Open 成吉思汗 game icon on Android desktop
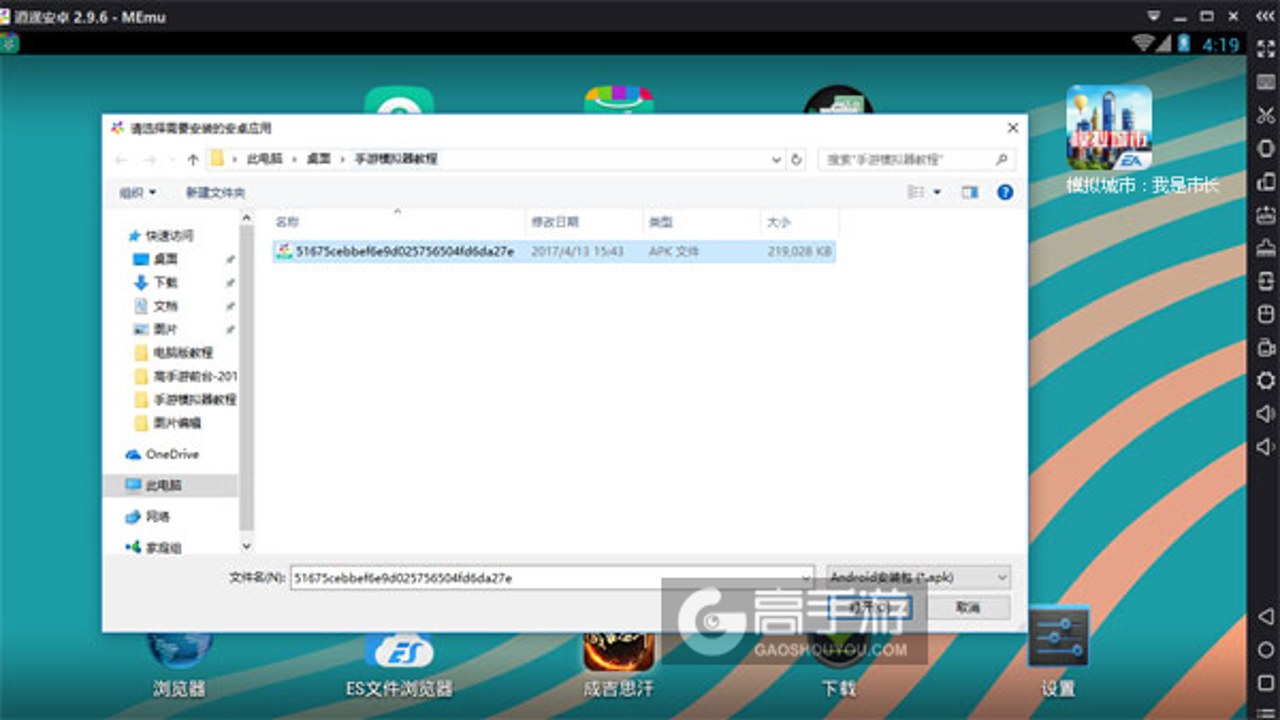The width and height of the screenshot is (1280, 720). point(619,651)
